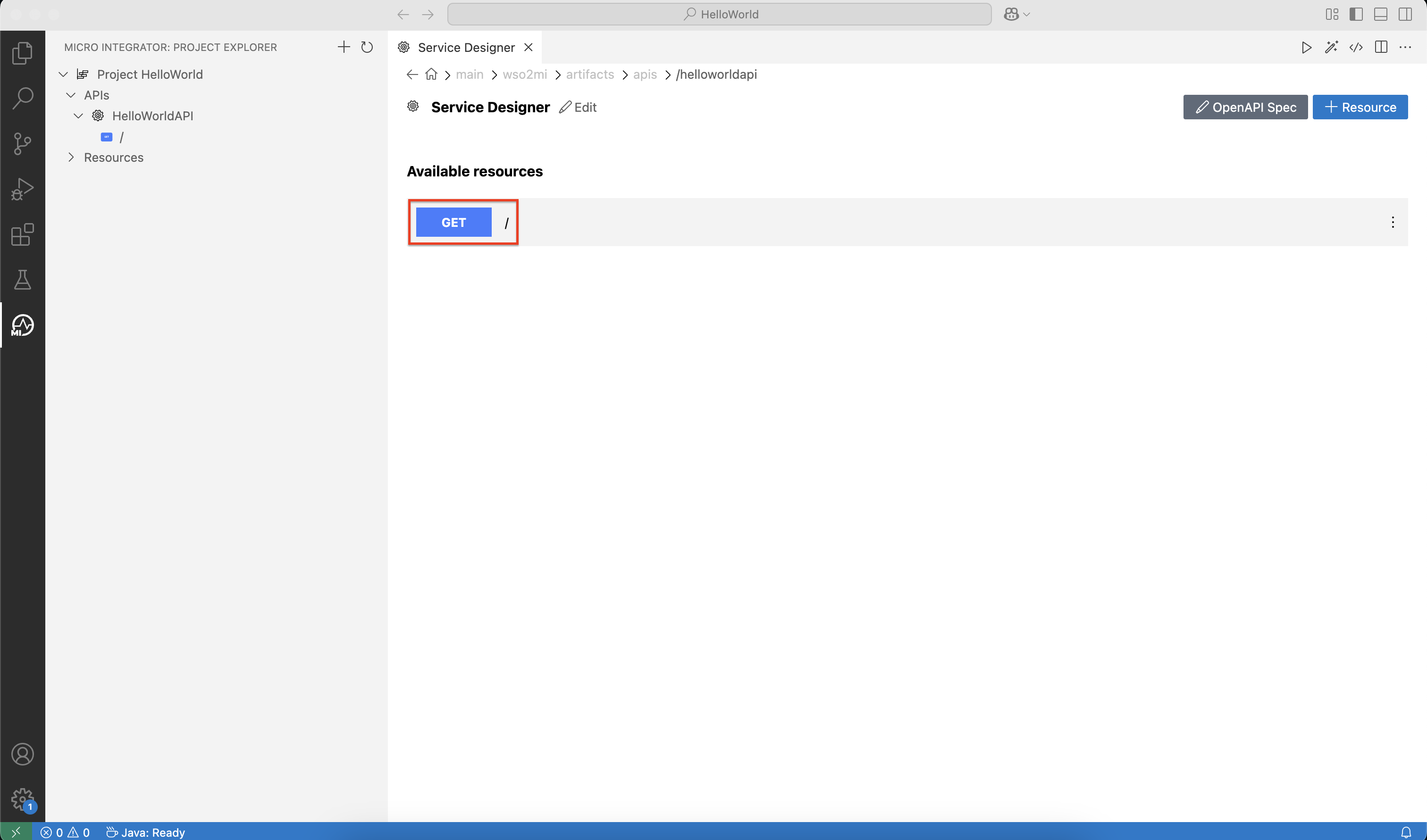Click the HelloWorld command center search box
This screenshot has width=1427, height=840.
point(719,15)
